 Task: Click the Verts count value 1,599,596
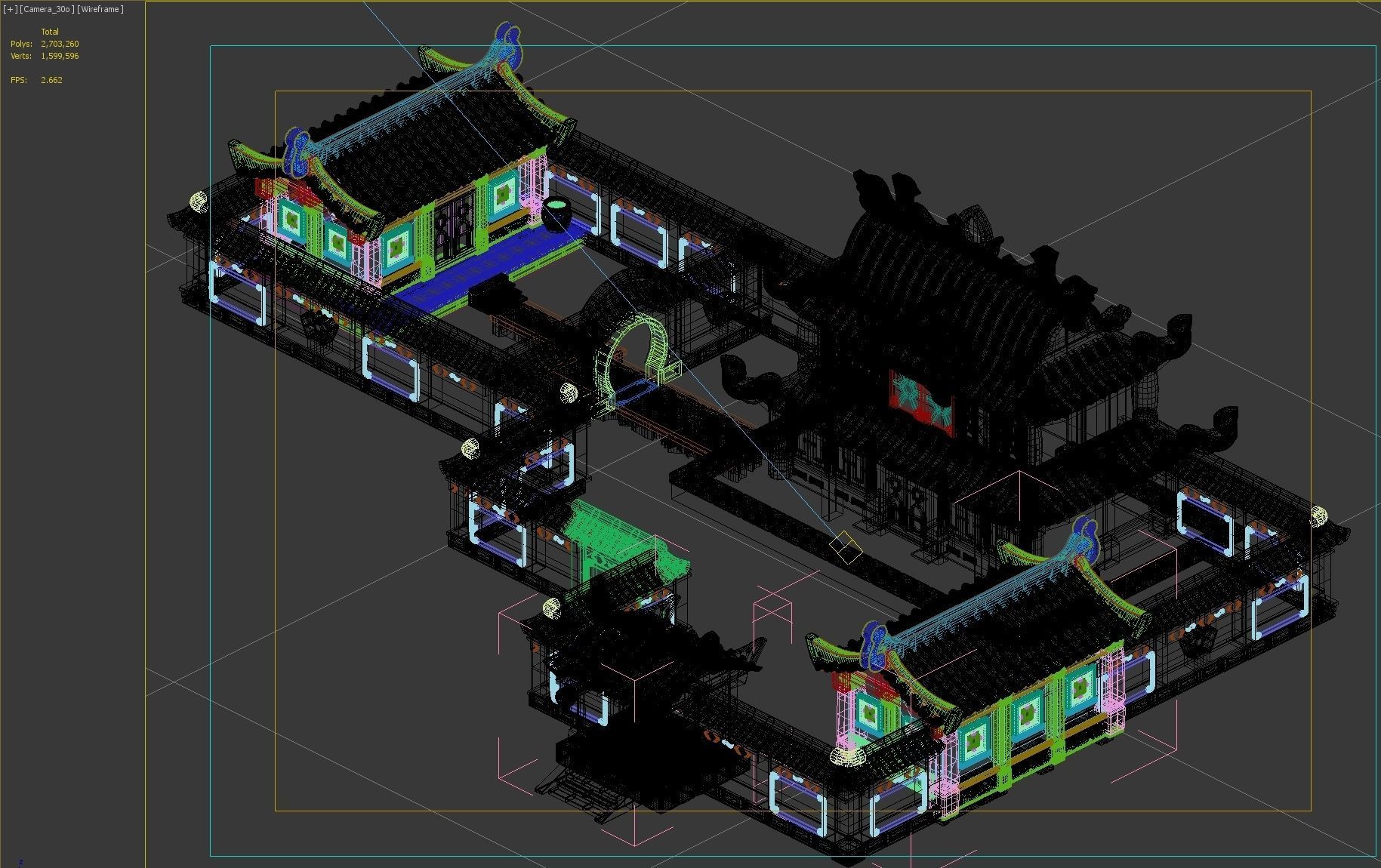tap(60, 56)
